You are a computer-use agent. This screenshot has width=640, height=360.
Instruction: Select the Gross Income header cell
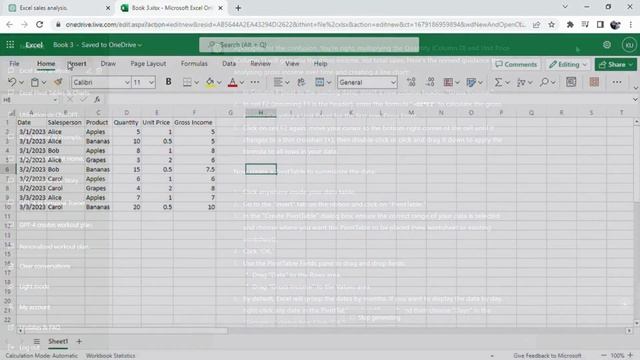pyautogui.click(x=194, y=122)
